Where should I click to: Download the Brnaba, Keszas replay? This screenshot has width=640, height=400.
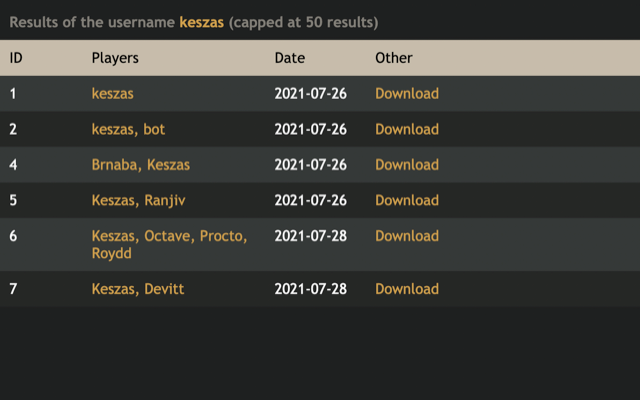coord(407,164)
